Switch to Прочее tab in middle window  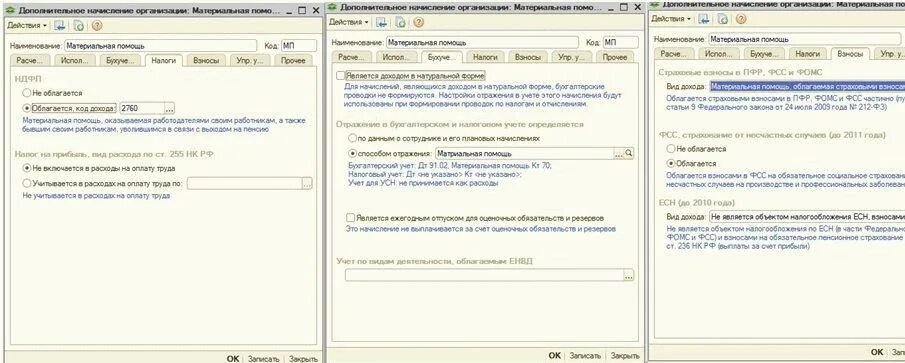(615, 57)
